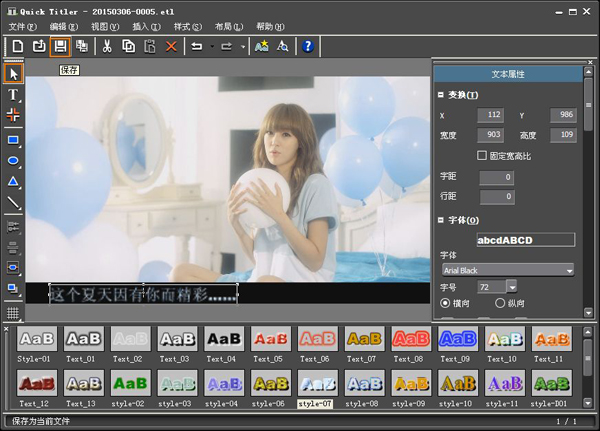Select the arrow selection tool

point(13,73)
